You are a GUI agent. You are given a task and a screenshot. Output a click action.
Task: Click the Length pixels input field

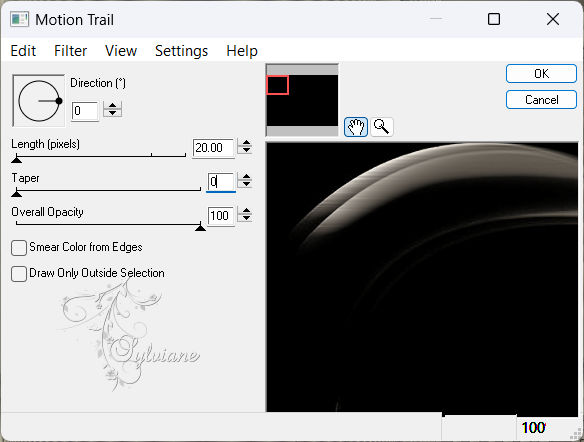(x=213, y=148)
